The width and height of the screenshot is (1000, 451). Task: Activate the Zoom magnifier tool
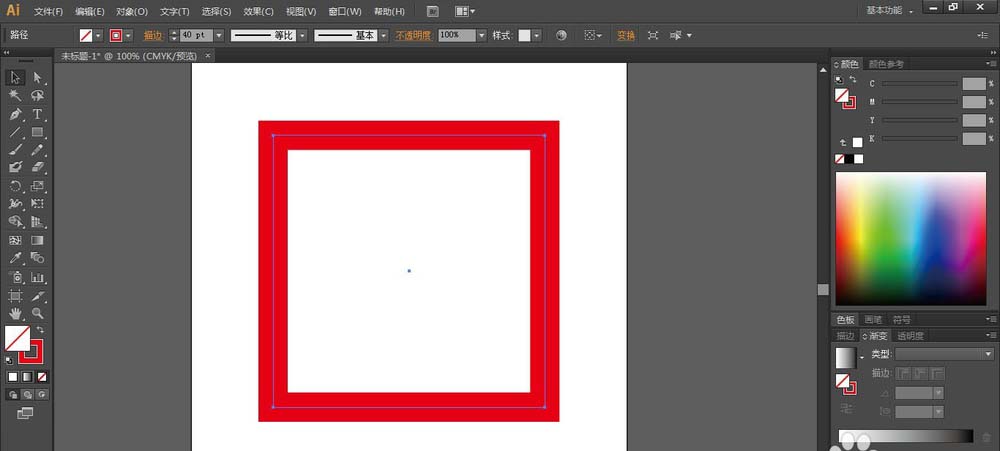(37, 314)
